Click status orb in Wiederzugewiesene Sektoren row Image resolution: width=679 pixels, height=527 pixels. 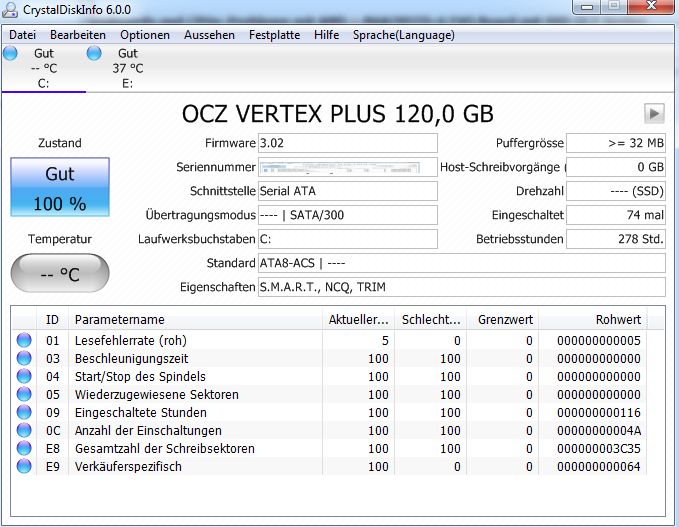tap(24, 394)
